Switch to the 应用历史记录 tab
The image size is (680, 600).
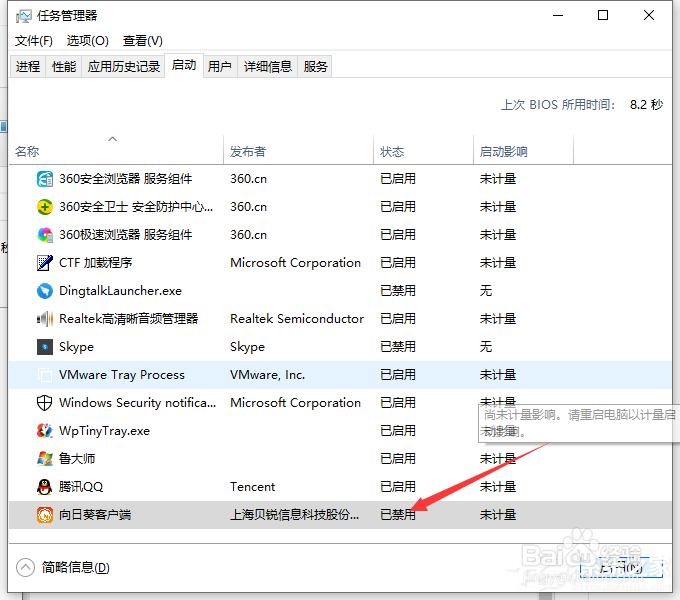(x=124, y=66)
